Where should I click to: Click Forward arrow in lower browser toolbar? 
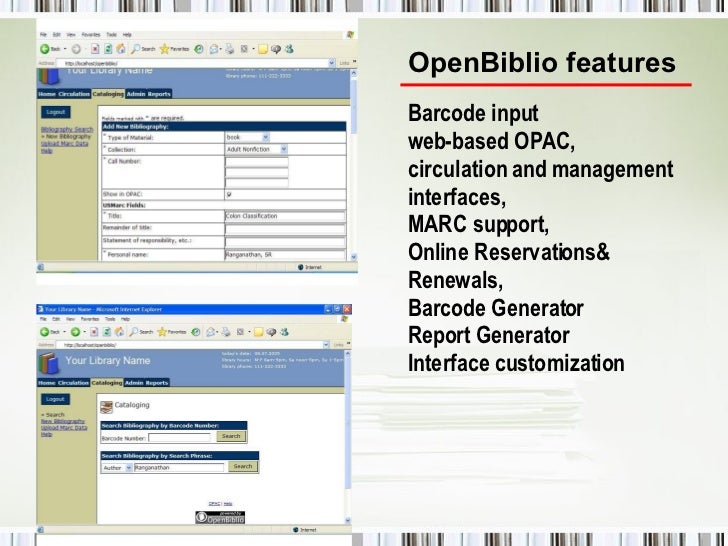tap(75, 332)
